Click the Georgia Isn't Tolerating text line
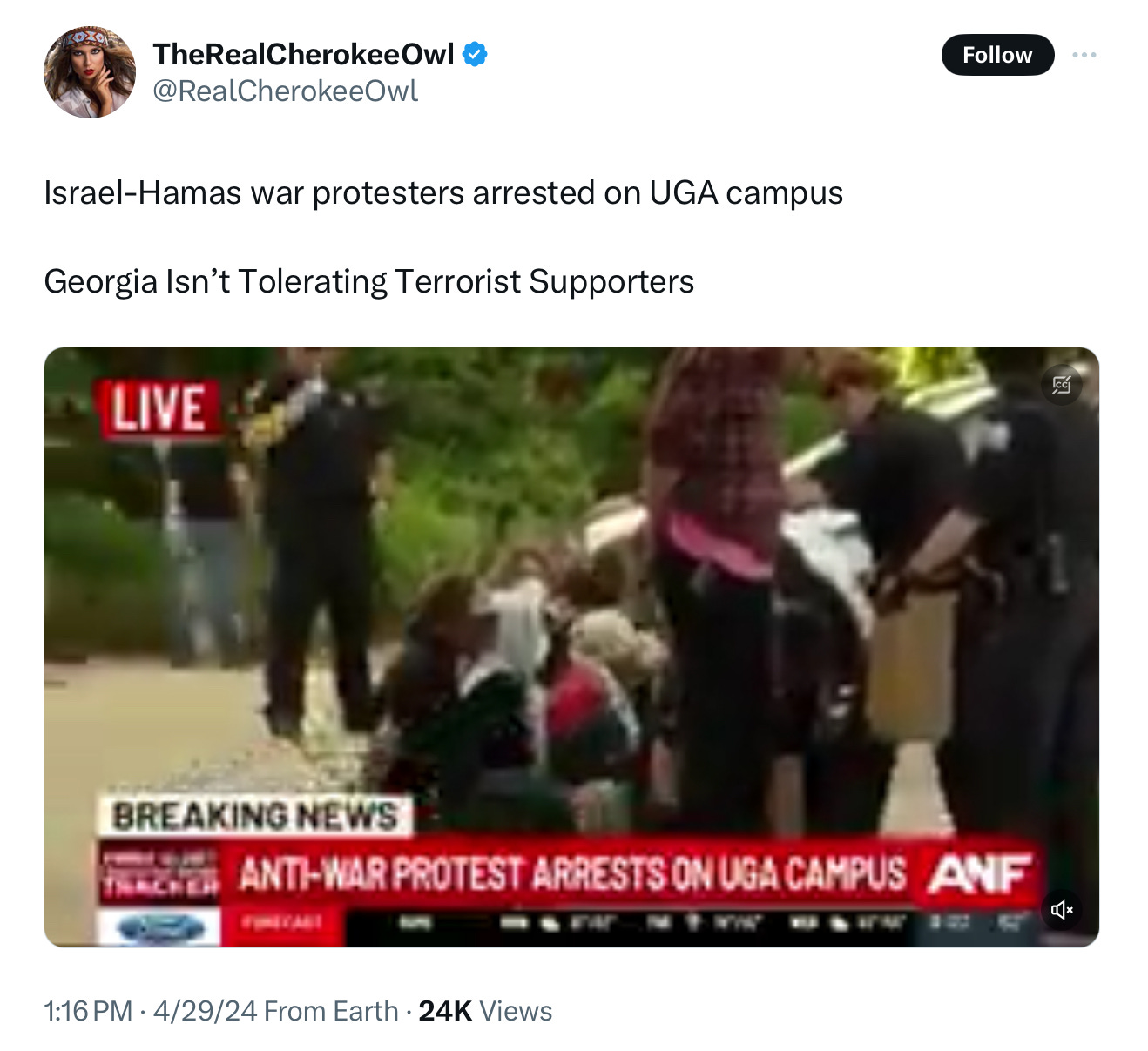 click(369, 281)
